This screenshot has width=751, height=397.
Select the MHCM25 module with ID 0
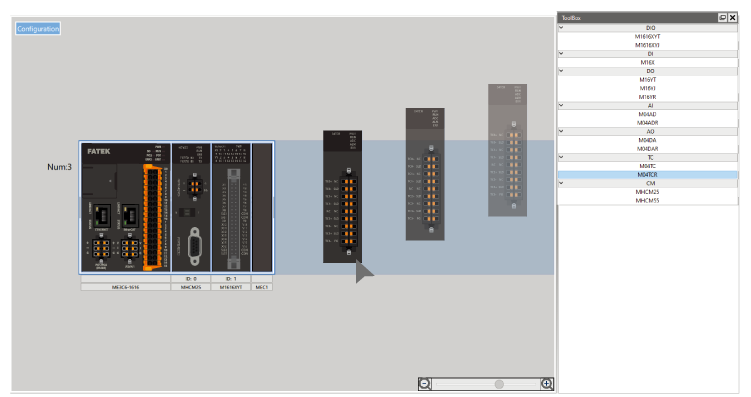191,207
